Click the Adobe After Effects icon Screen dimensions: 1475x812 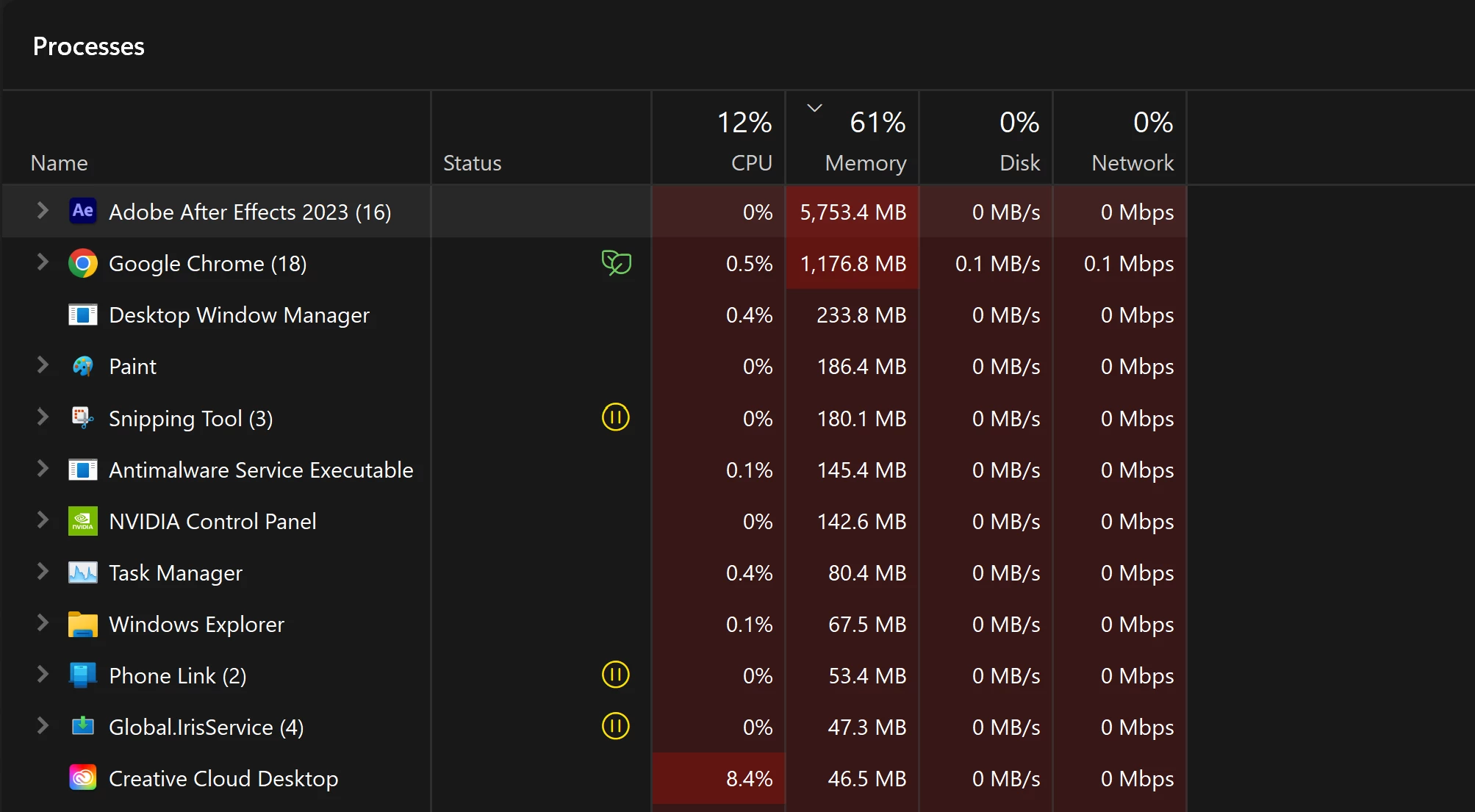pyautogui.click(x=83, y=212)
